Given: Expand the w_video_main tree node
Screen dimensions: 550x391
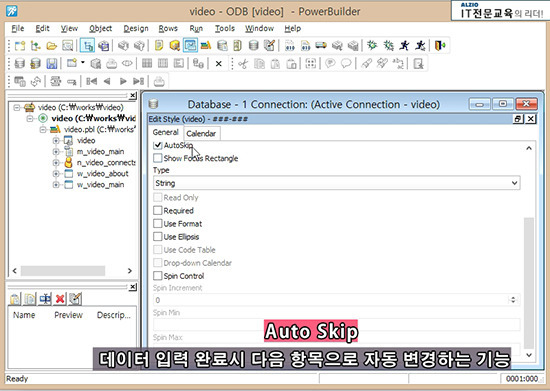Looking at the screenshot, I should [56, 184].
